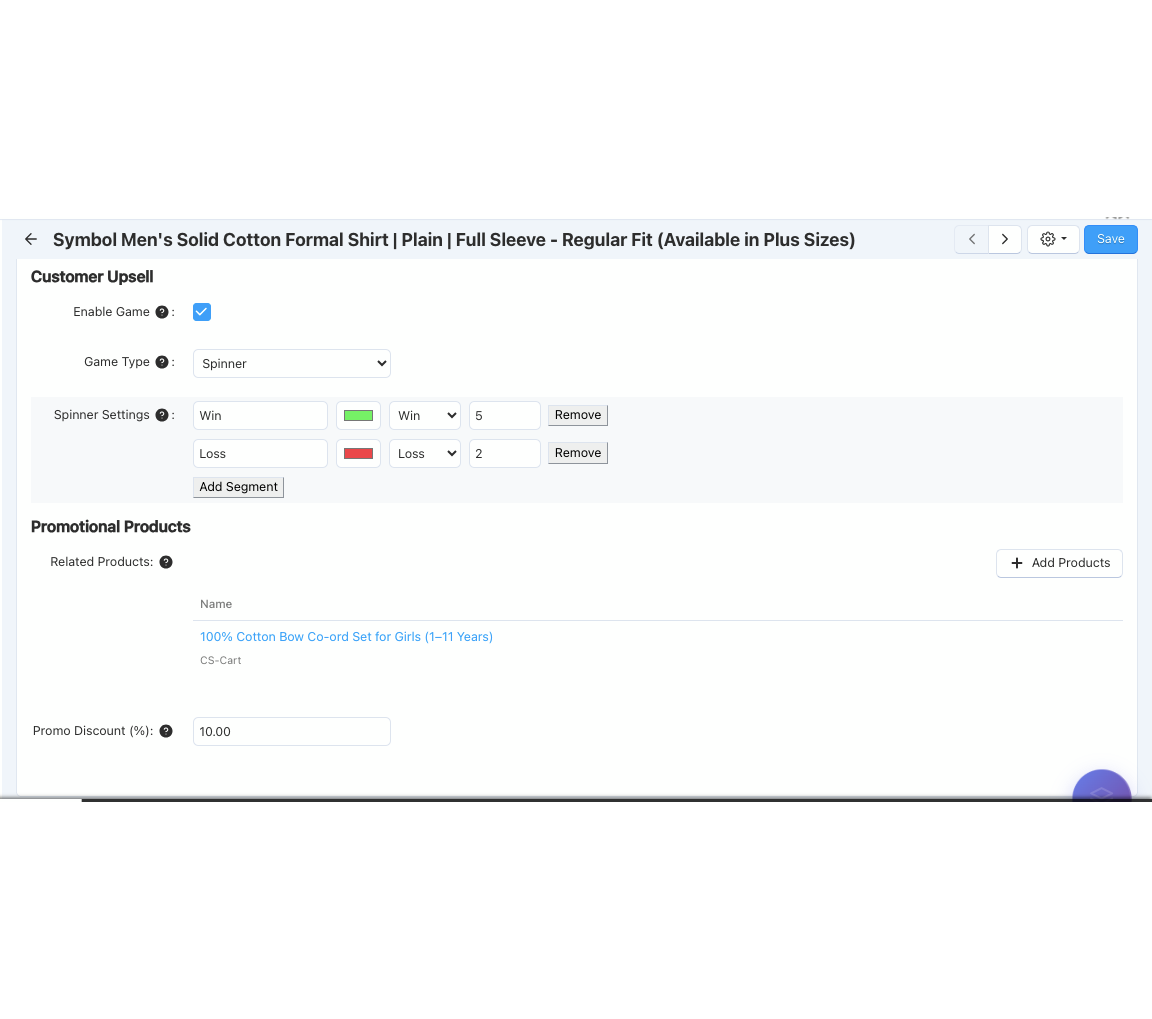Click the back arrow icon

[31, 240]
